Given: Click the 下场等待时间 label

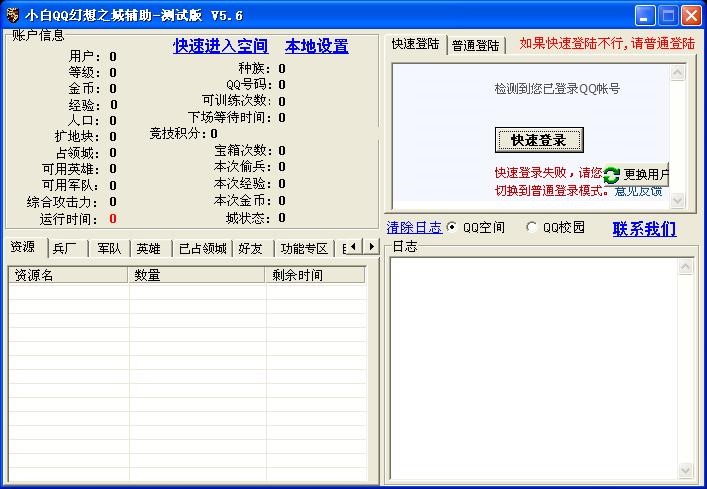Looking at the screenshot, I should 230,118.
